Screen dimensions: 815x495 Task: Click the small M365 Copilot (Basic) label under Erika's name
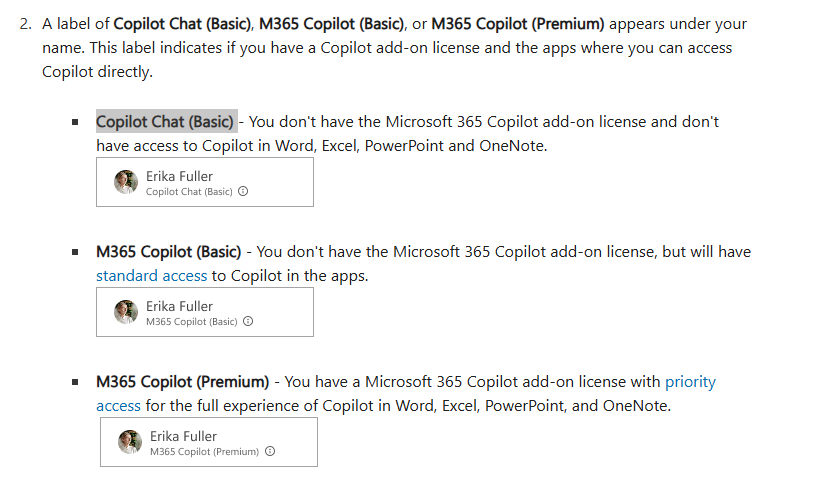click(x=191, y=322)
